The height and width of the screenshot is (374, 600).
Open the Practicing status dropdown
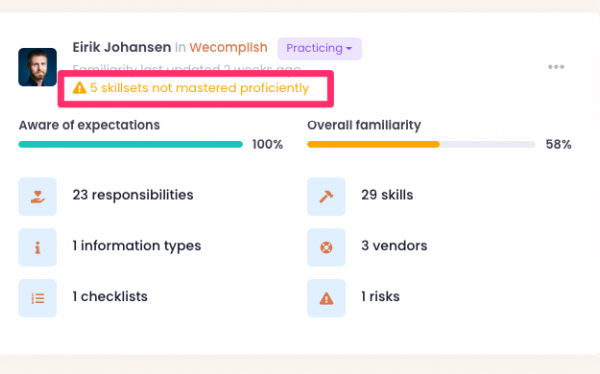point(320,49)
